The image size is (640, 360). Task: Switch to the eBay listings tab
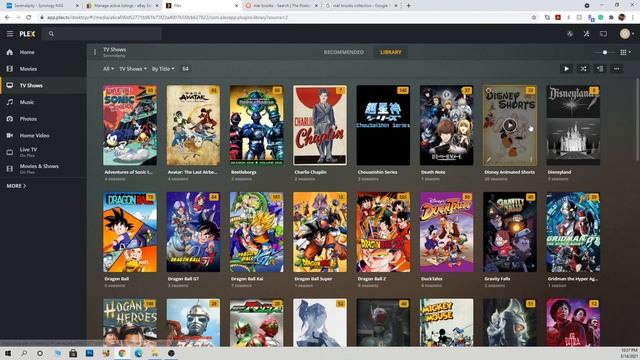pyautogui.click(x=122, y=6)
